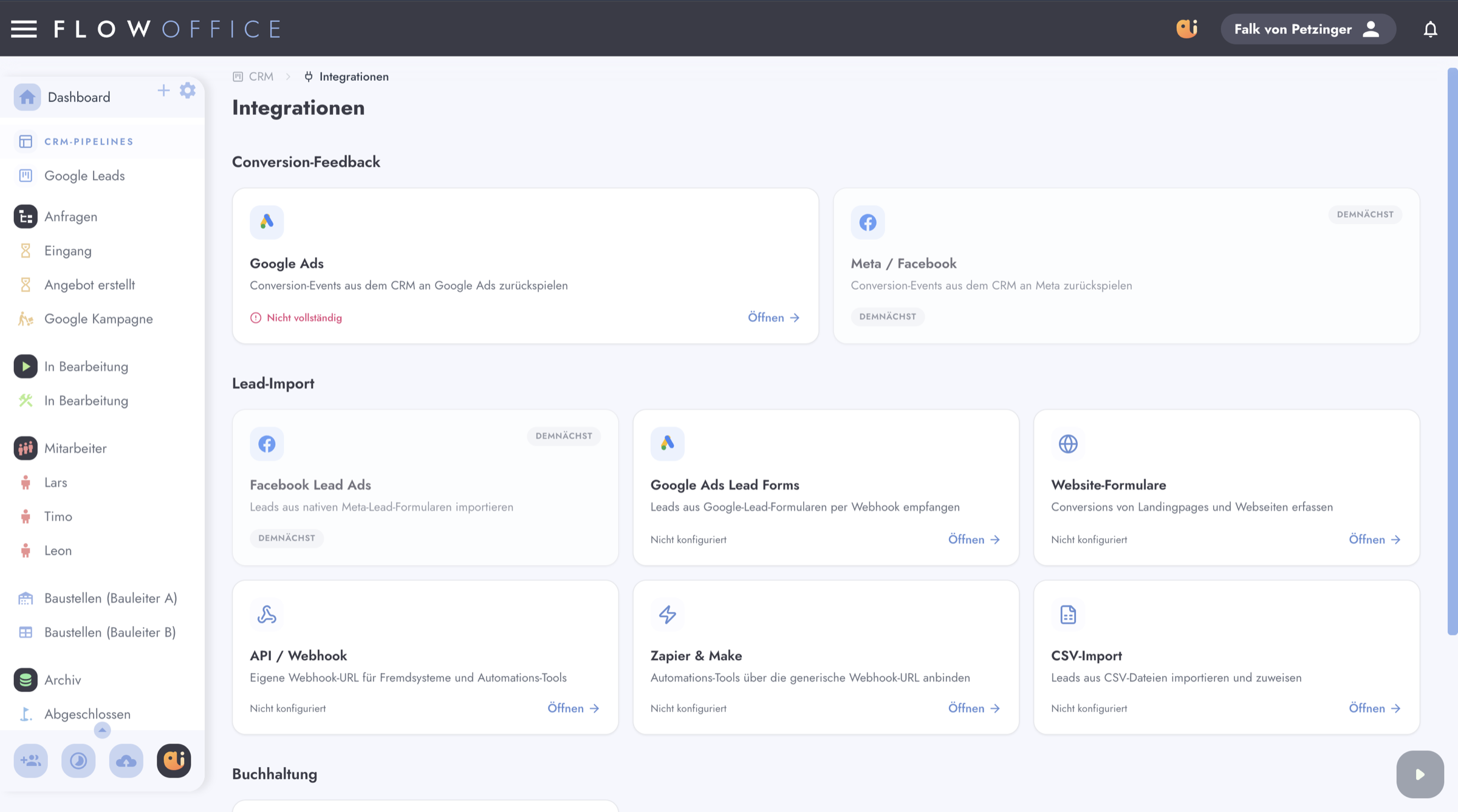Screen dimensions: 1458x812
Task: Open Angebot erstellt stage
Action: (89, 285)
